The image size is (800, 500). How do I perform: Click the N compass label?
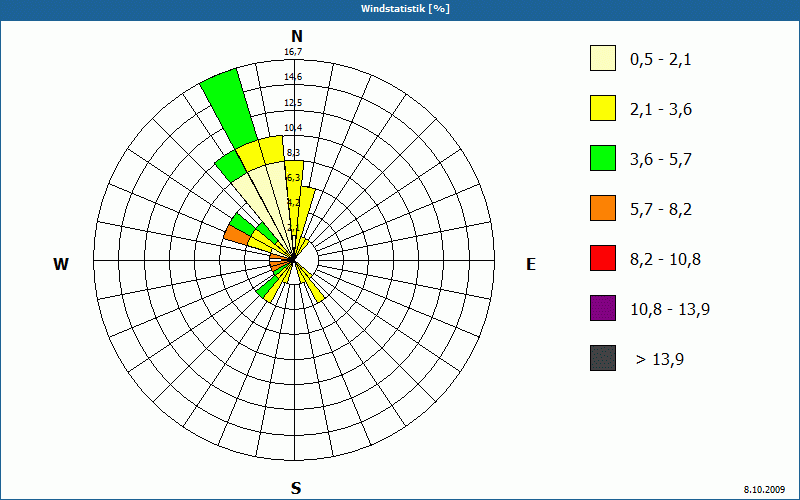pos(296,36)
